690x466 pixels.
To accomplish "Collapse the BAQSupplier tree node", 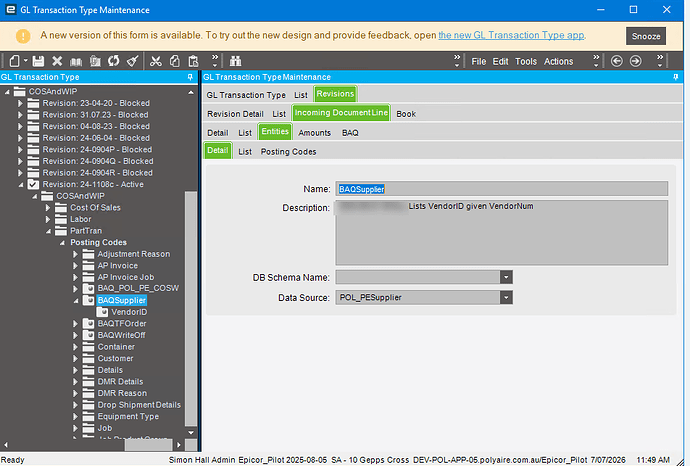I will click(76, 301).
